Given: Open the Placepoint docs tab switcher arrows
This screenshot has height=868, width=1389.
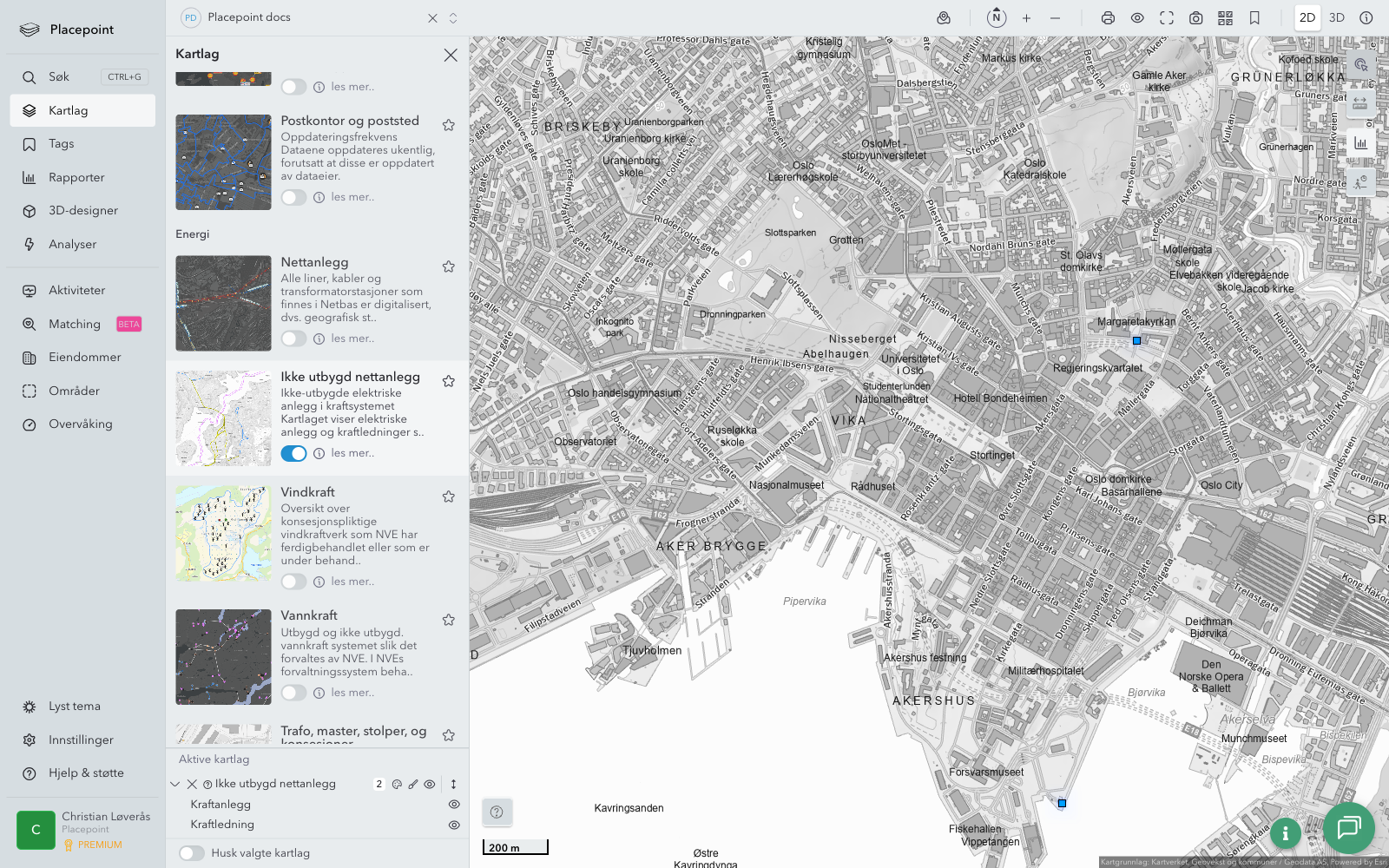Looking at the screenshot, I should pyautogui.click(x=453, y=18).
